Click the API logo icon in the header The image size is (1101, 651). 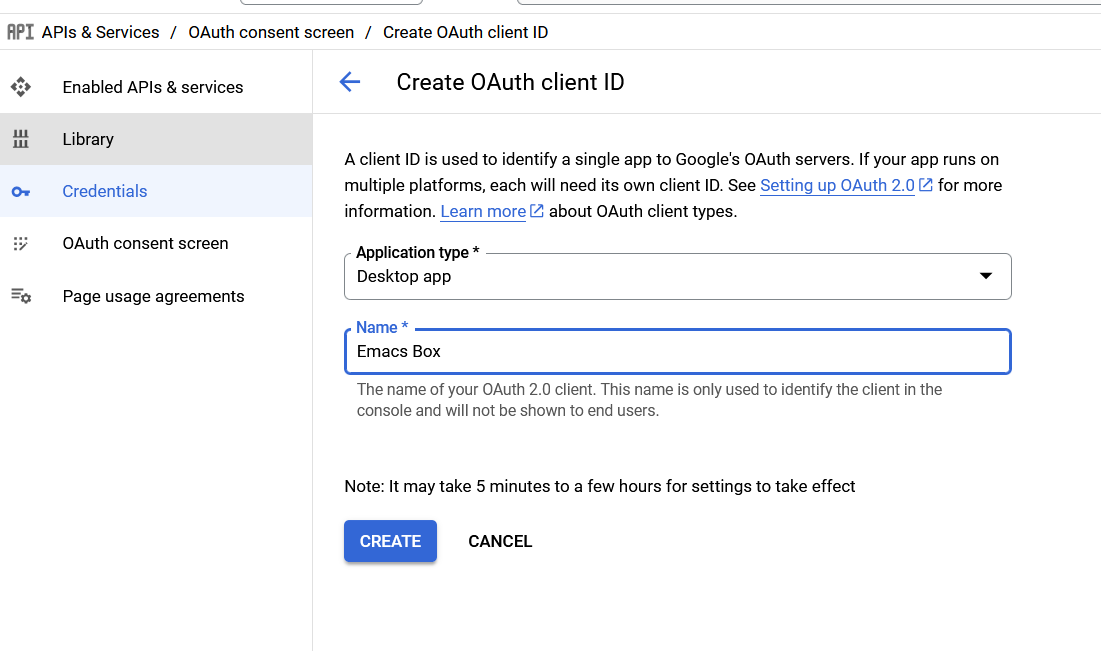[20, 32]
